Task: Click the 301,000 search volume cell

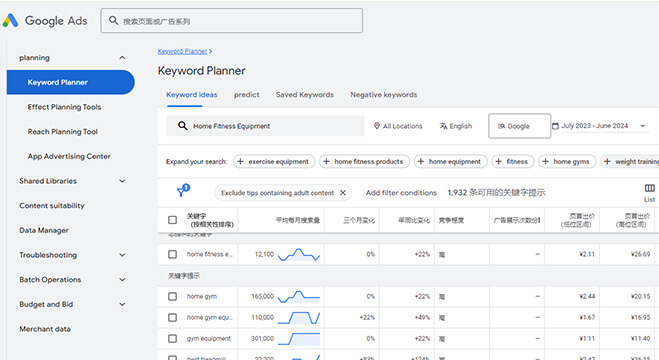Action: point(262,339)
